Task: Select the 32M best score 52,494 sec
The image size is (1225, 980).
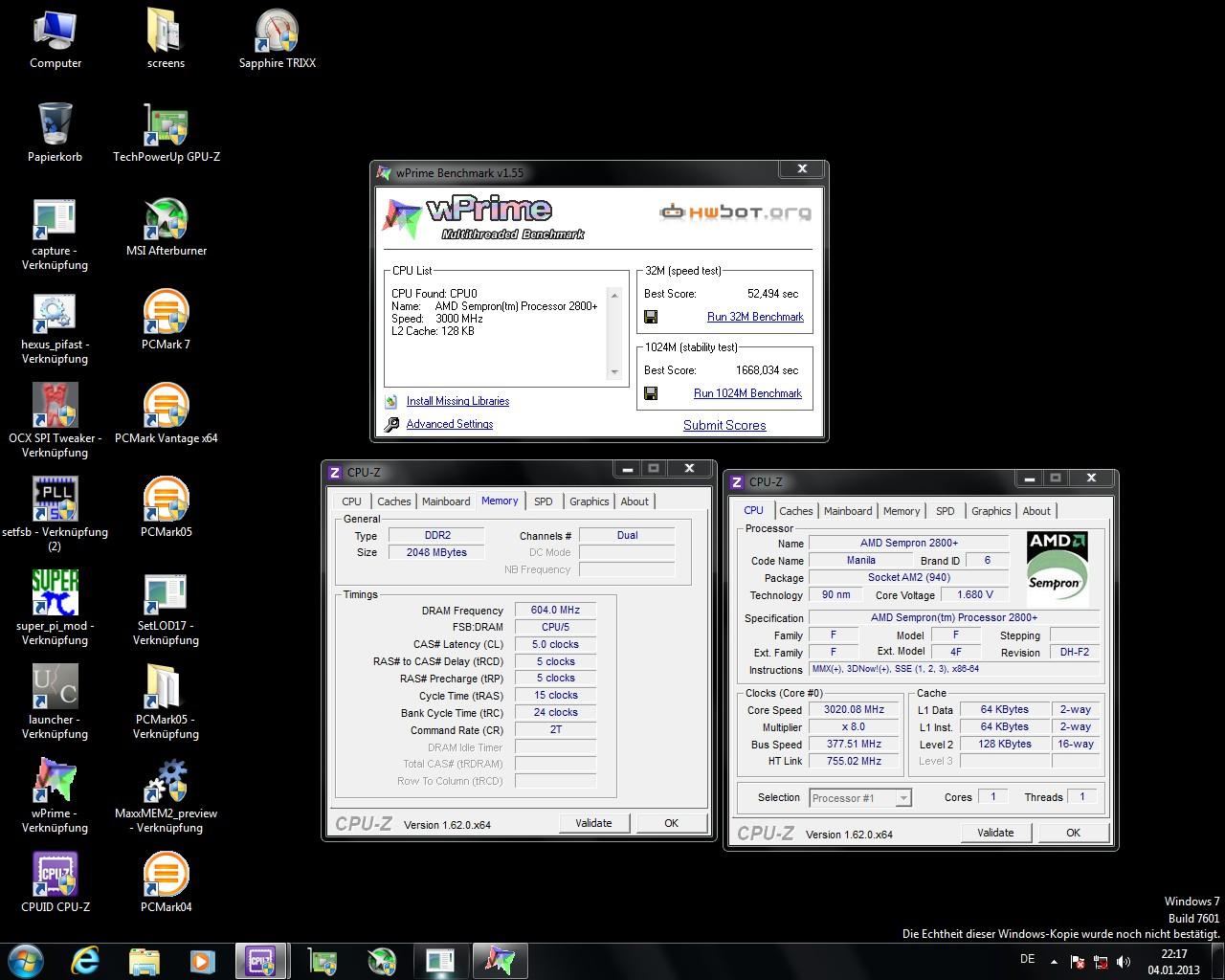Action: click(772, 294)
